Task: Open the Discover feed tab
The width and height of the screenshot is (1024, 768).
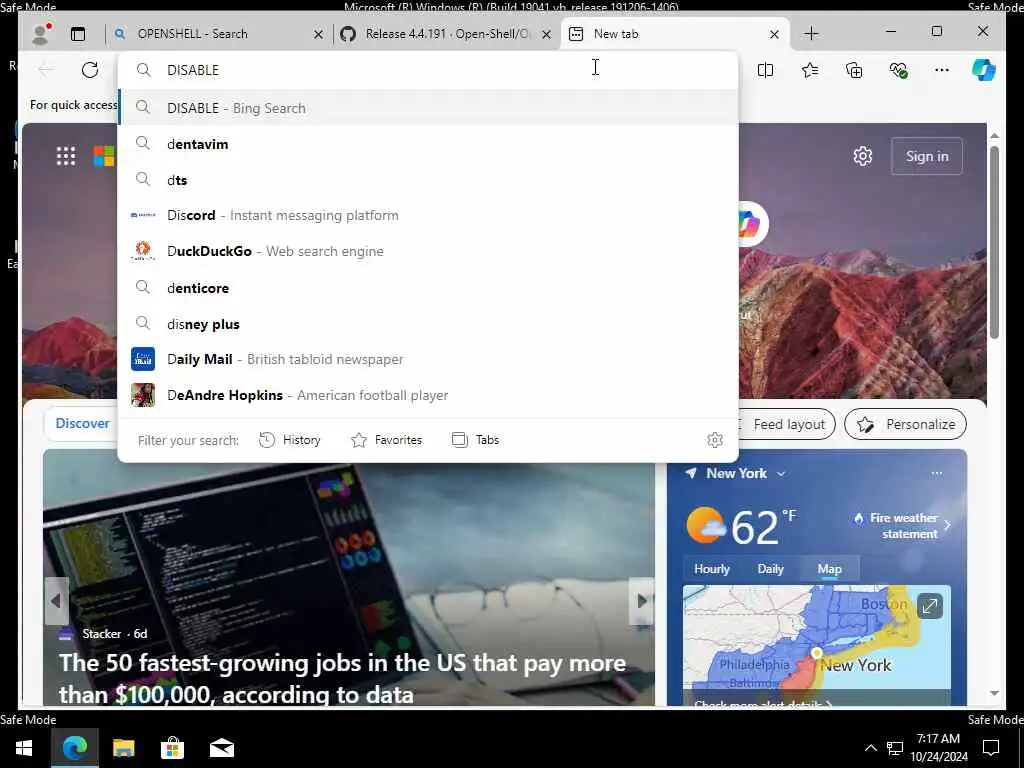Action: pyautogui.click(x=82, y=423)
